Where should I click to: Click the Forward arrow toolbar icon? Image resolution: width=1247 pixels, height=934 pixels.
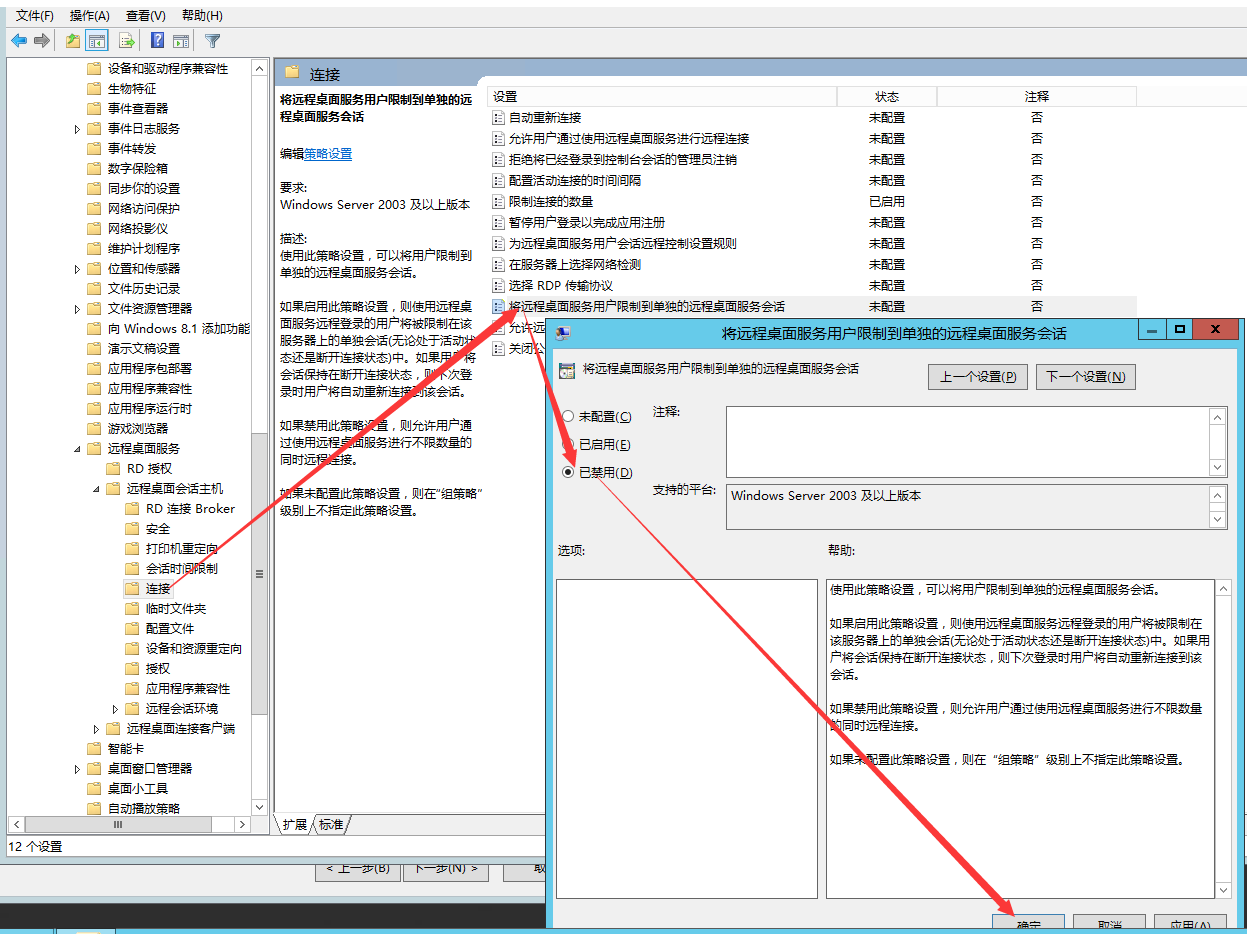pos(42,41)
